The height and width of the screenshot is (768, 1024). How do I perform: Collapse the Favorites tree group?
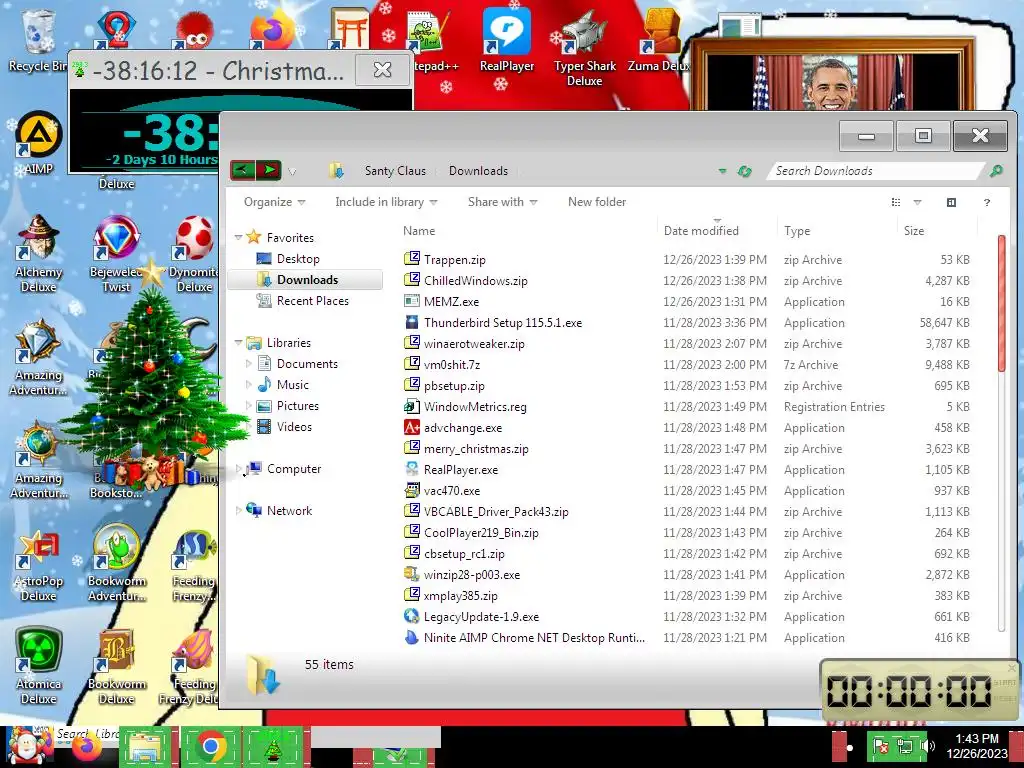tap(238, 238)
